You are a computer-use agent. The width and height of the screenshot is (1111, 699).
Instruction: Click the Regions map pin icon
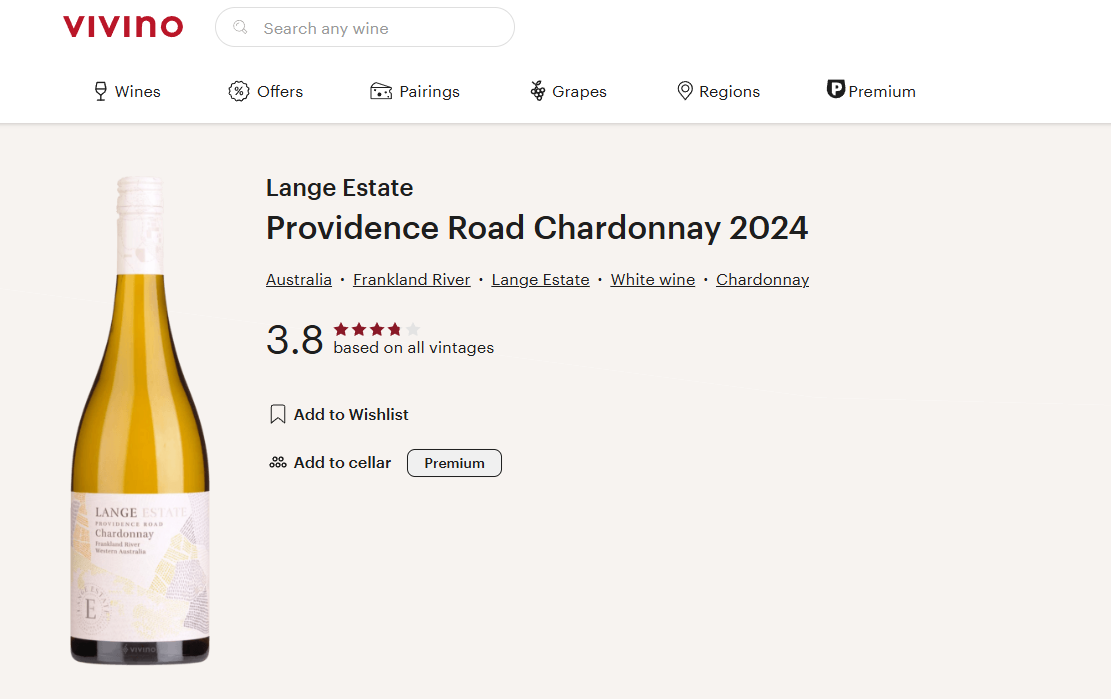(x=685, y=92)
